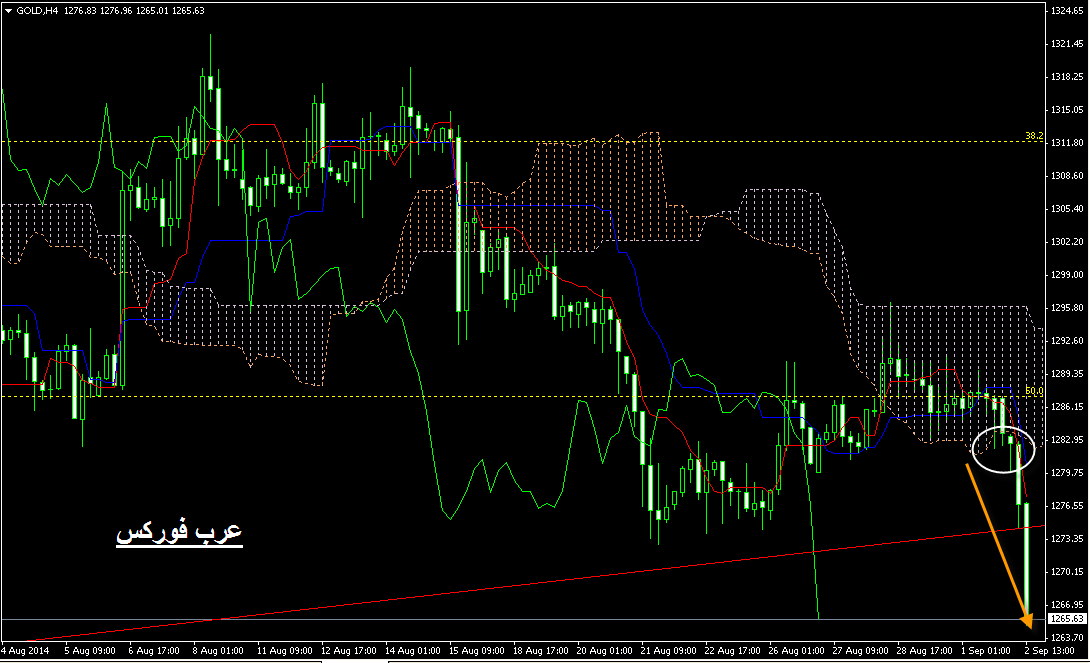Screen dimensions: 1090x663
Task: Click the 5 Aug 09:00 time label
Action: 90,651
